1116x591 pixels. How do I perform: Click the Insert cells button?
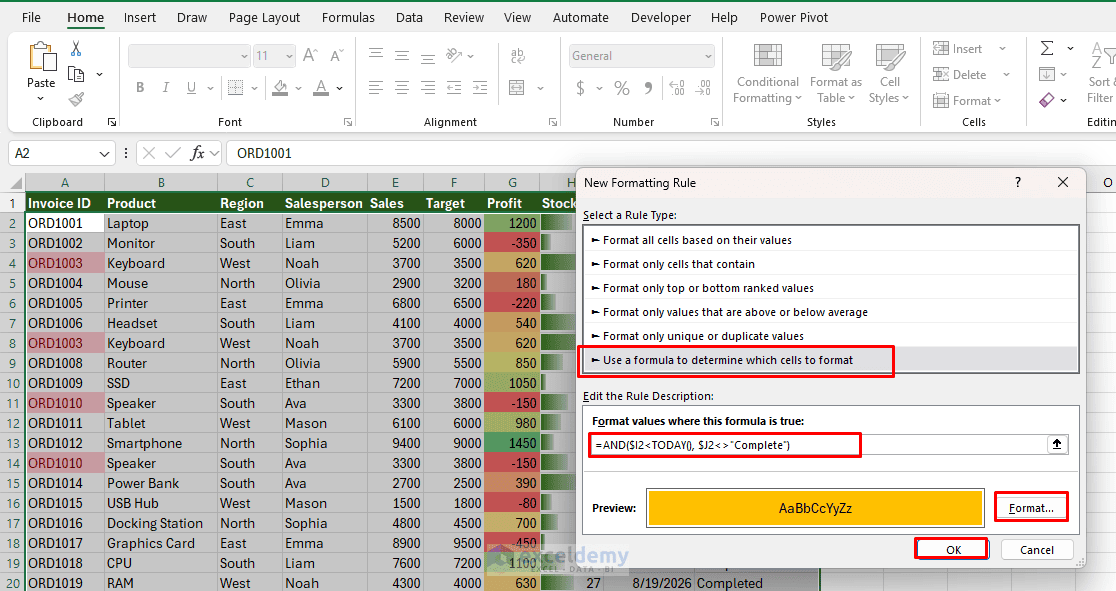(x=957, y=48)
